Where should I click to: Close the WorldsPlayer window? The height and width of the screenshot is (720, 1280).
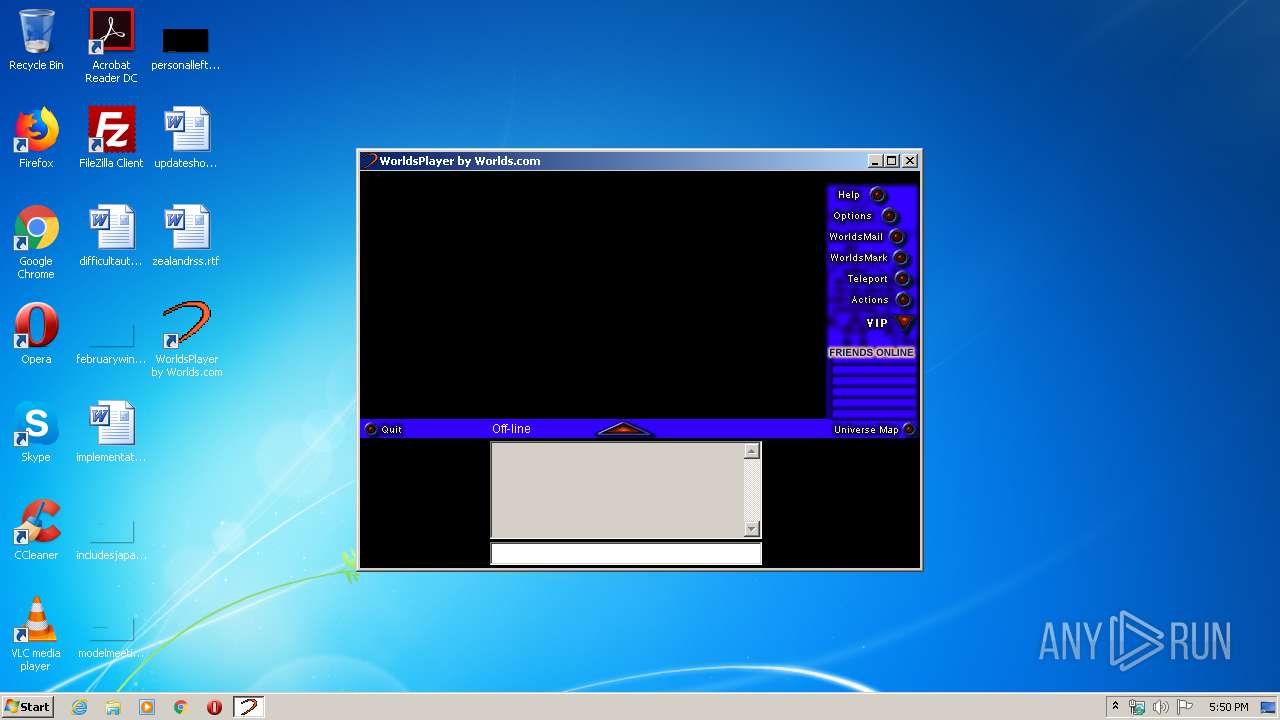(910, 161)
